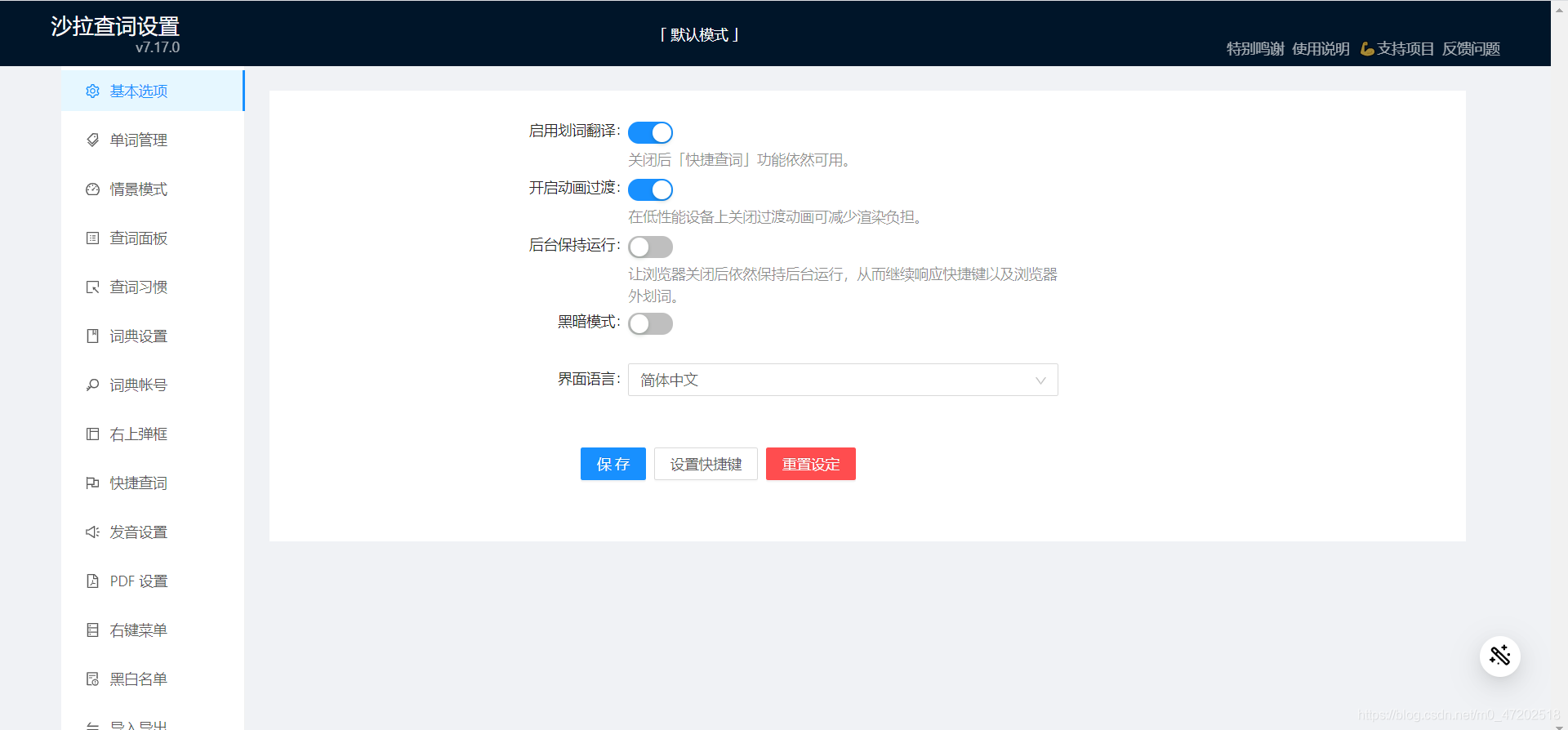
Task: Click the dashboard icon beside 情景模式
Action: 93,189
